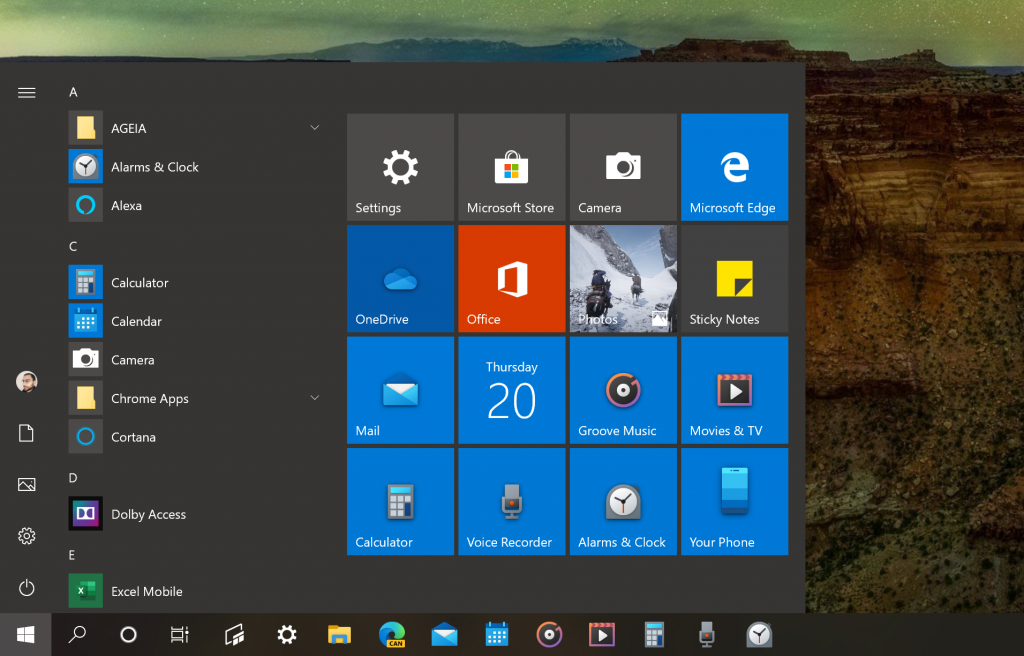Open Task View on taskbar
The height and width of the screenshot is (656, 1024).
[x=180, y=634]
